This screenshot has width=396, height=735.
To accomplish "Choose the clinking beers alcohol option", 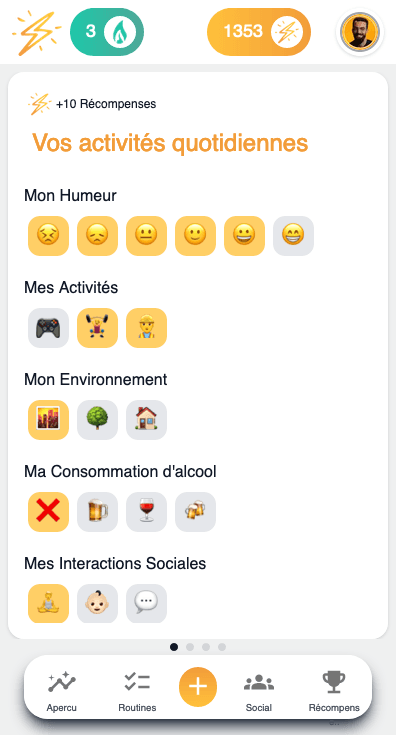I will [x=195, y=512].
